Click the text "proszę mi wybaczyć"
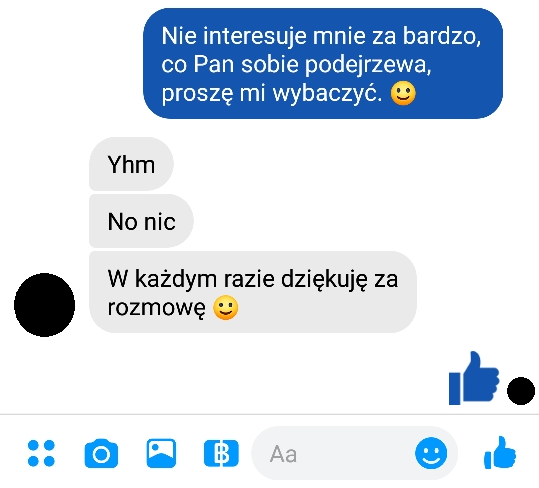539x488 pixels. click(272, 93)
